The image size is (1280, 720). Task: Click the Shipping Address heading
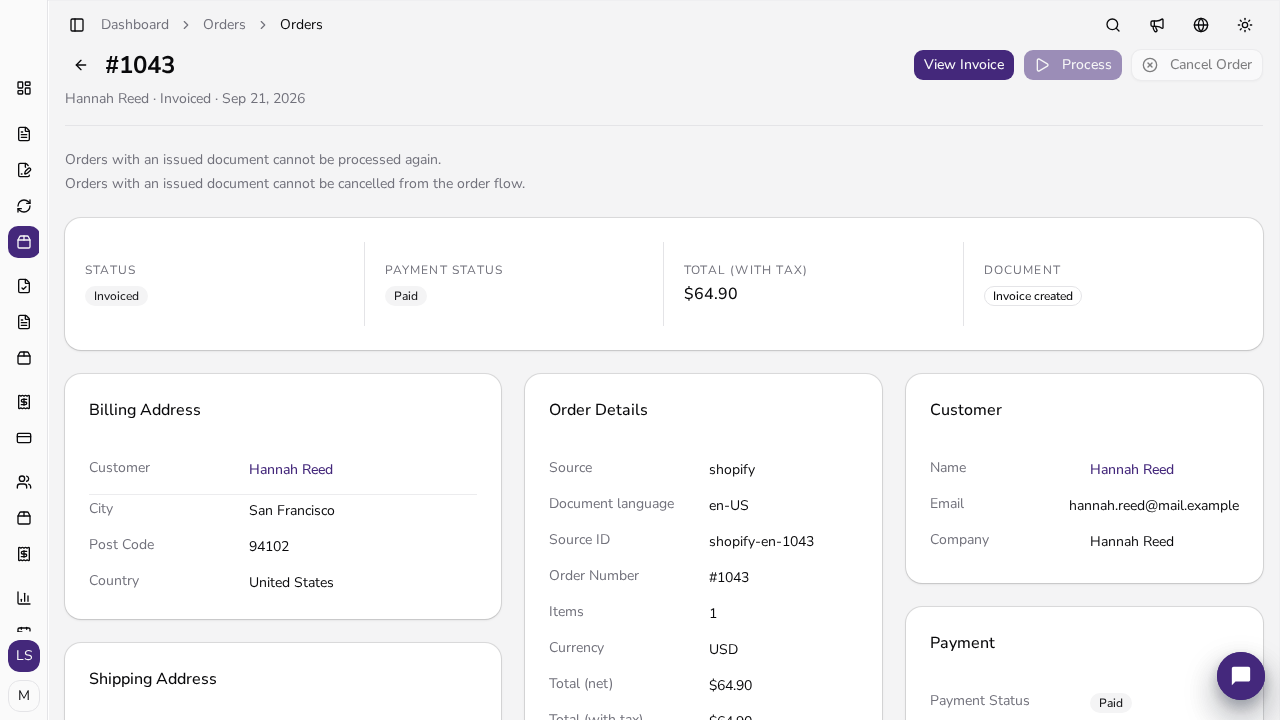(153, 679)
